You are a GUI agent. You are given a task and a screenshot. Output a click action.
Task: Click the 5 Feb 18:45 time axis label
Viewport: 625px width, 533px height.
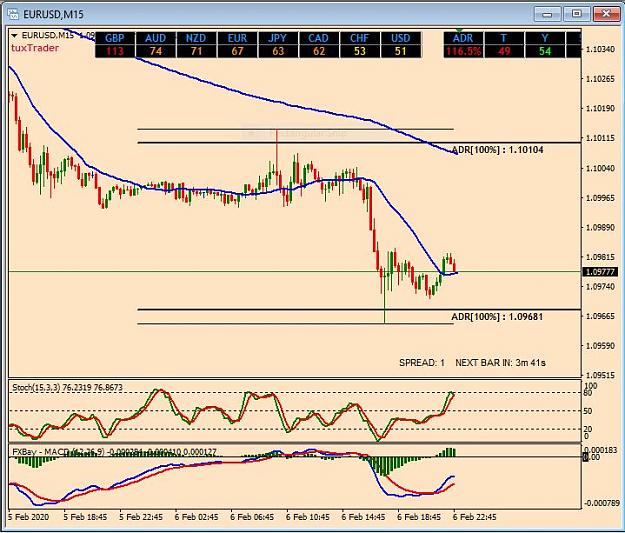[x=85, y=517]
